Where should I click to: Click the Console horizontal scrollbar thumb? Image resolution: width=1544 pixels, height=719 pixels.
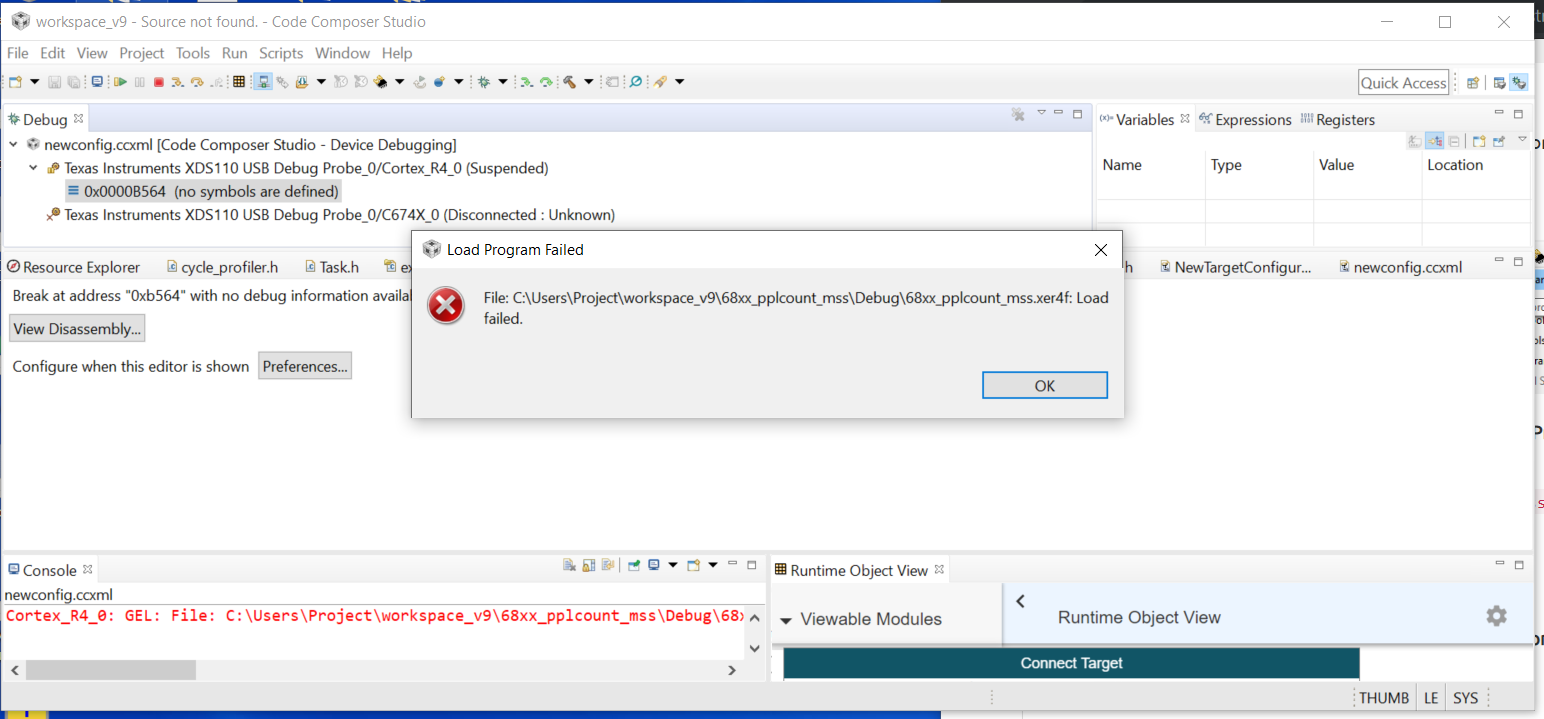(x=111, y=670)
